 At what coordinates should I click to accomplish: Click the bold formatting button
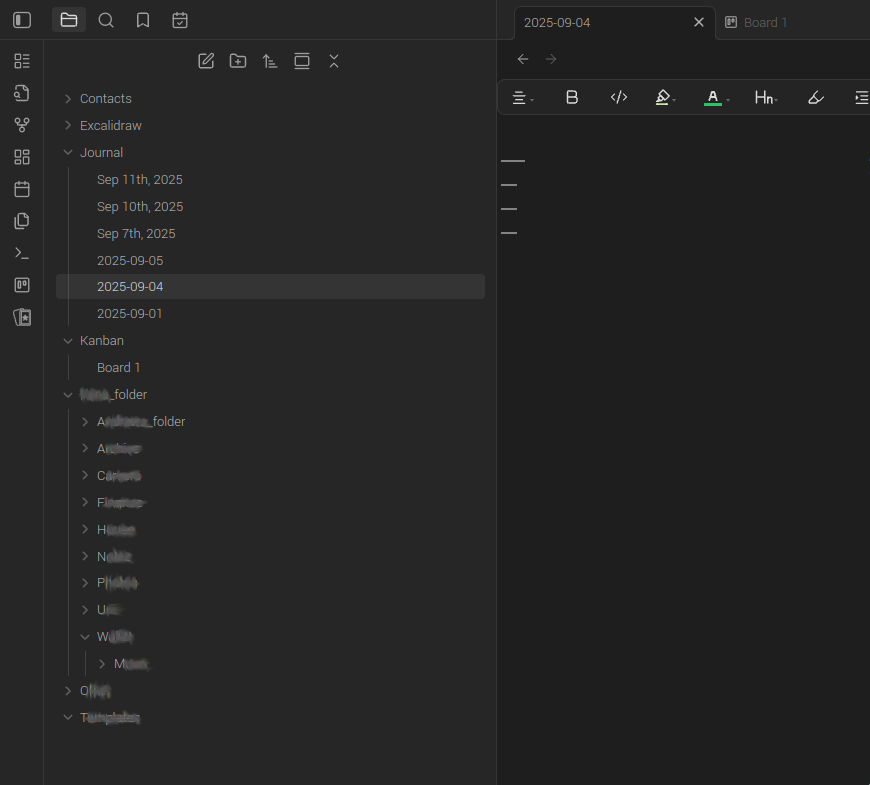[572, 97]
